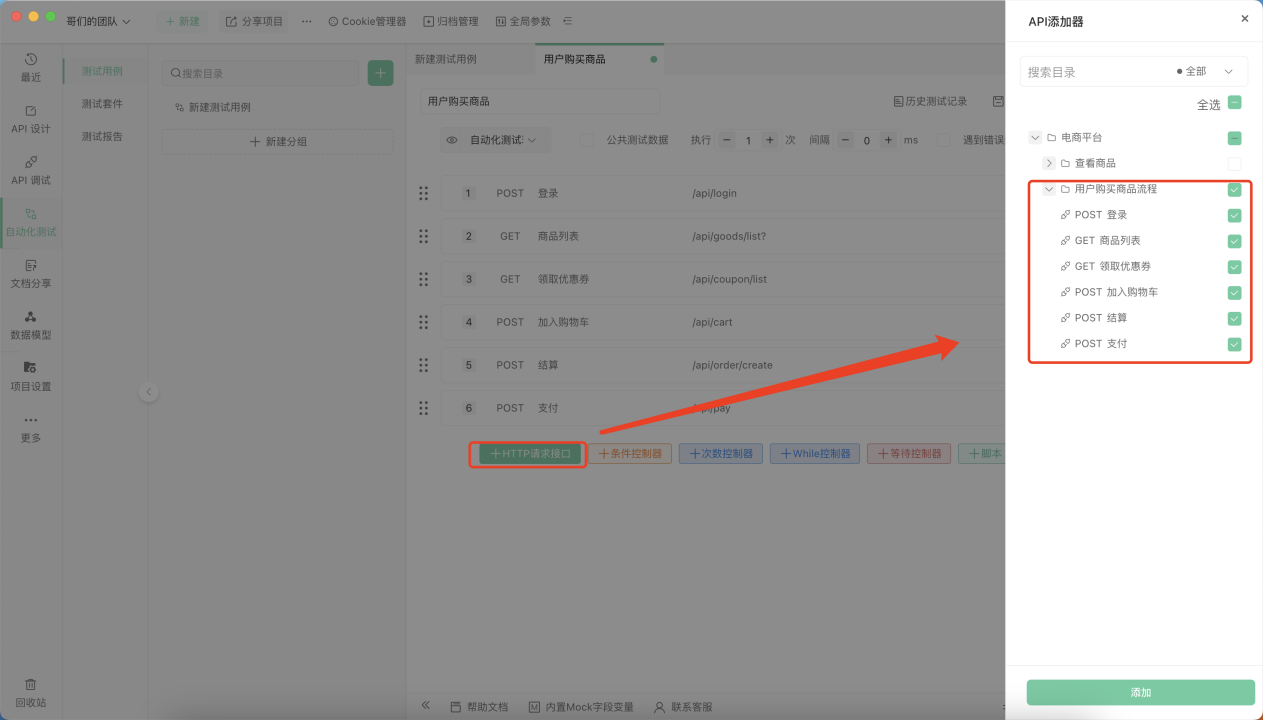
Task: Open the three-dot more menu in the toolbar
Action: (x=306, y=21)
